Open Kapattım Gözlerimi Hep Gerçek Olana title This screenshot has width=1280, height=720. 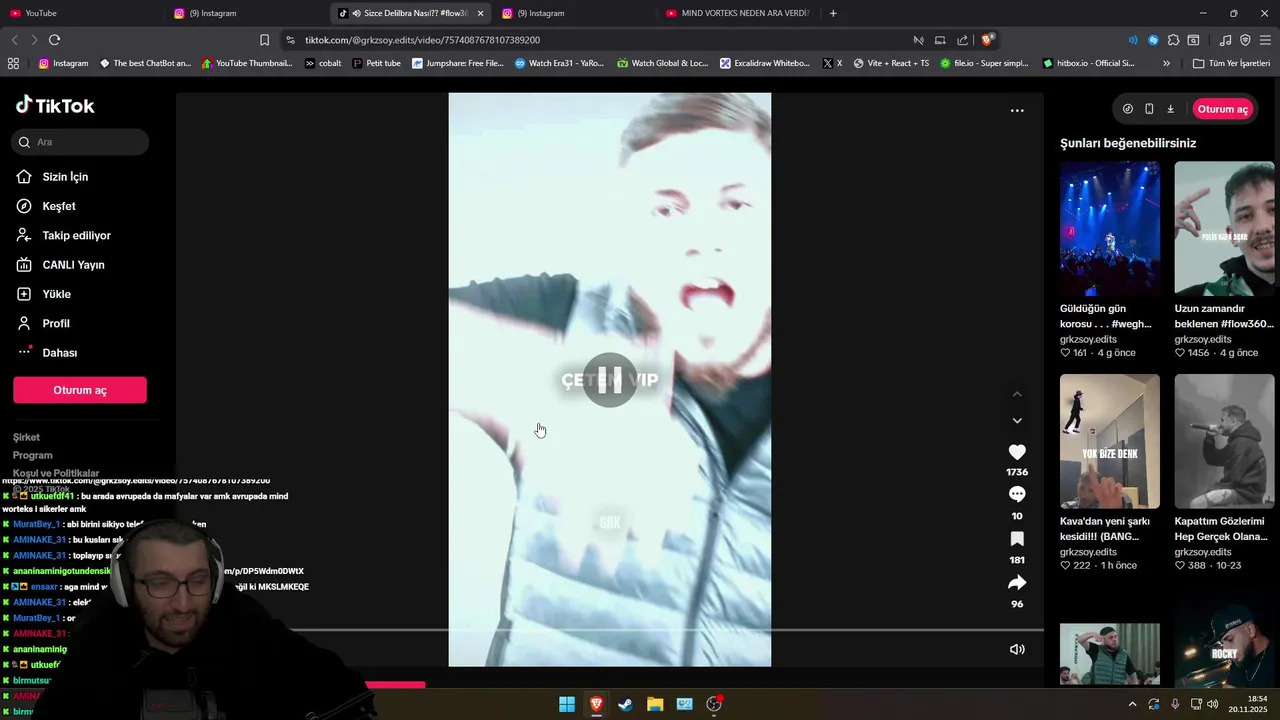(x=1221, y=529)
